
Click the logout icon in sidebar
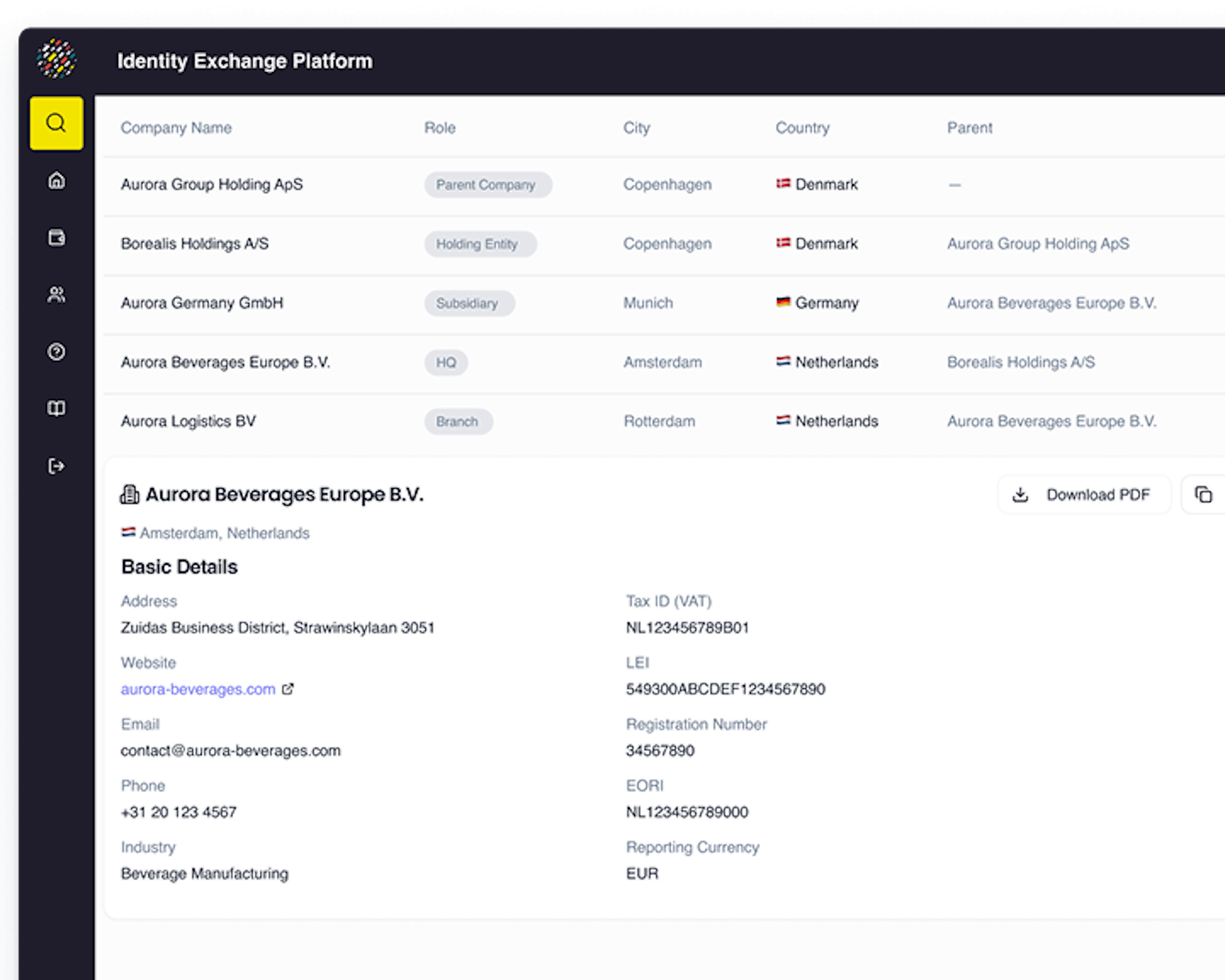tap(56, 466)
